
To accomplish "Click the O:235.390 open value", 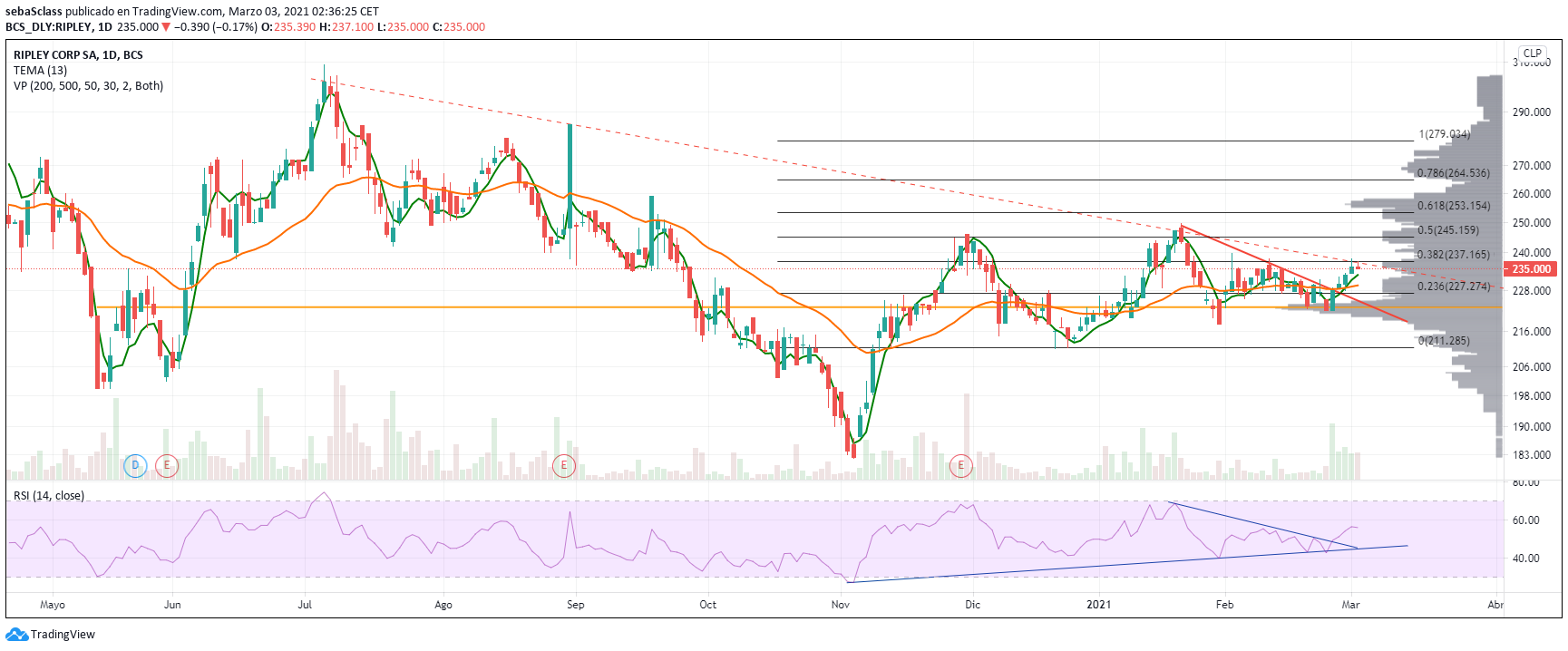I will click(288, 27).
